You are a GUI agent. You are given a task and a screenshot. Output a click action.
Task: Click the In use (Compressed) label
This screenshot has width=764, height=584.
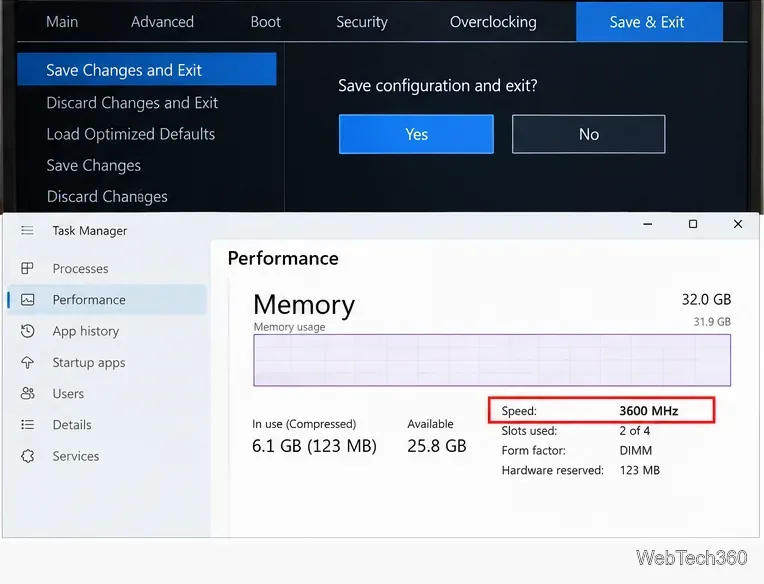[304, 424]
